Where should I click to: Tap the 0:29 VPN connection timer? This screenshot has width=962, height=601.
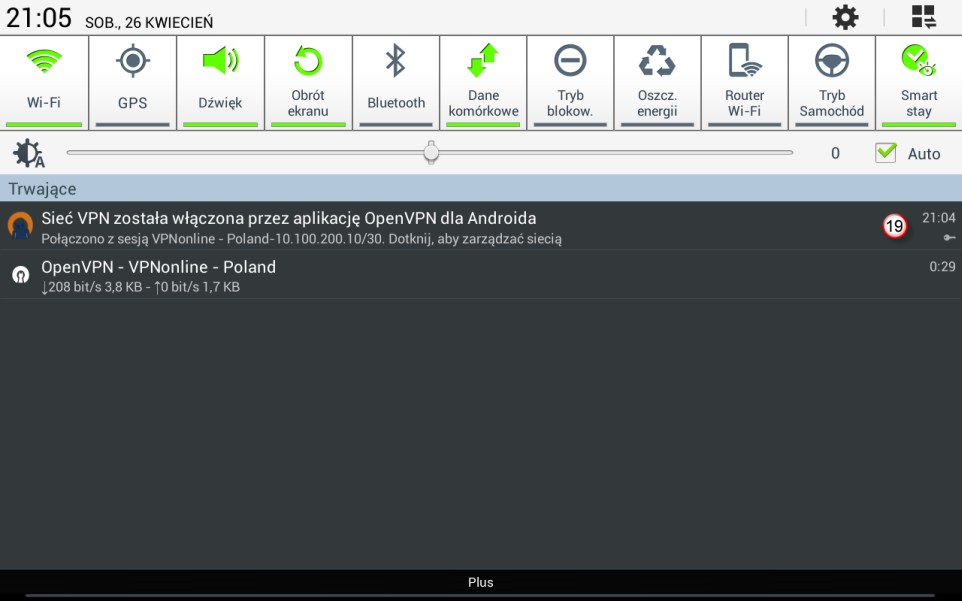pyautogui.click(x=942, y=266)
